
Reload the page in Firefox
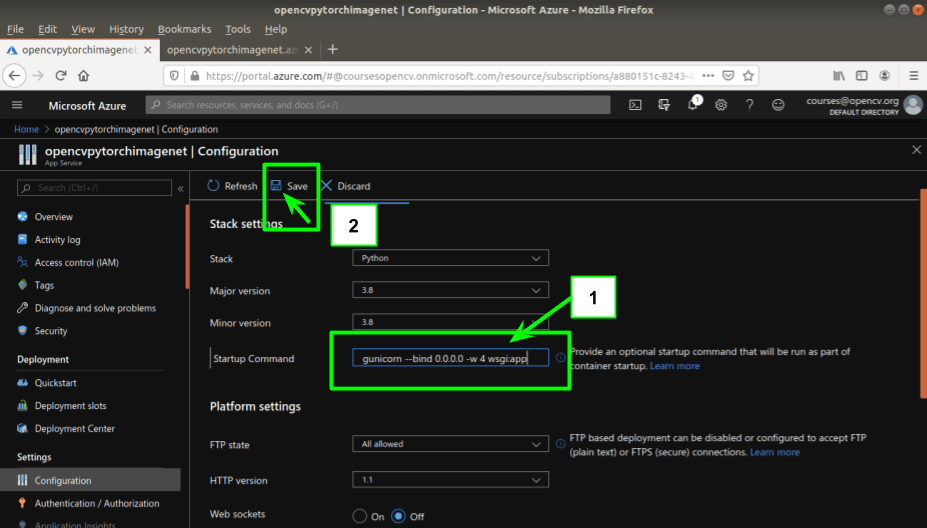point(61,76)
